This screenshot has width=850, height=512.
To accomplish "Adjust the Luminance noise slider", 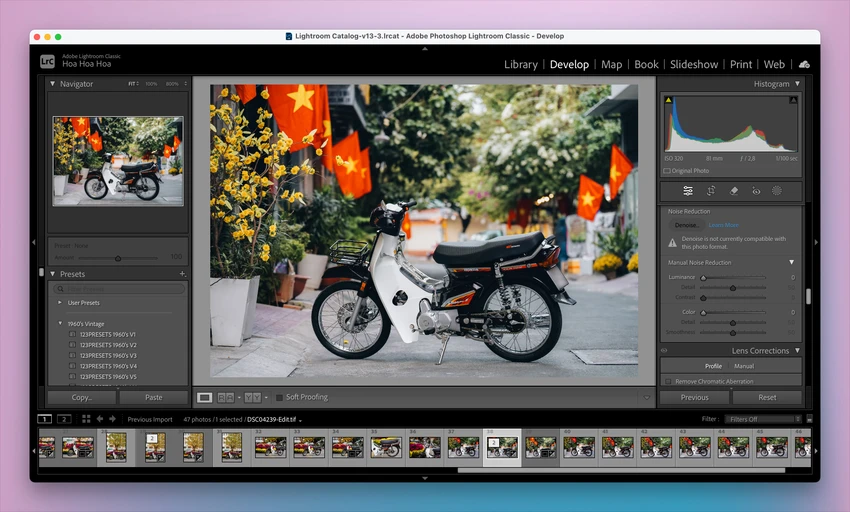I will 703,278.
